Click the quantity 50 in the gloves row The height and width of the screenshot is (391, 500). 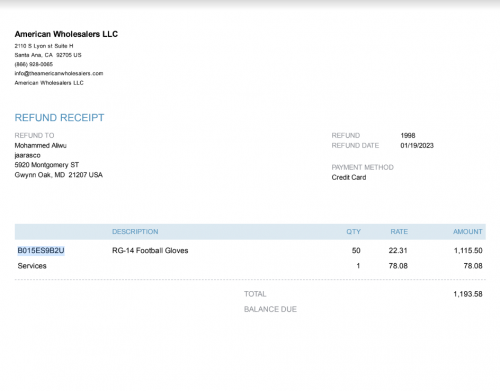coord(356,250)
